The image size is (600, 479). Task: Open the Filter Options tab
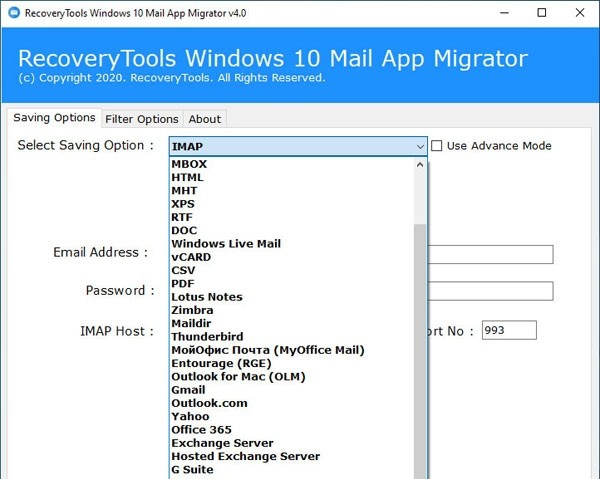pyautogui.click(x=142, y=119)
